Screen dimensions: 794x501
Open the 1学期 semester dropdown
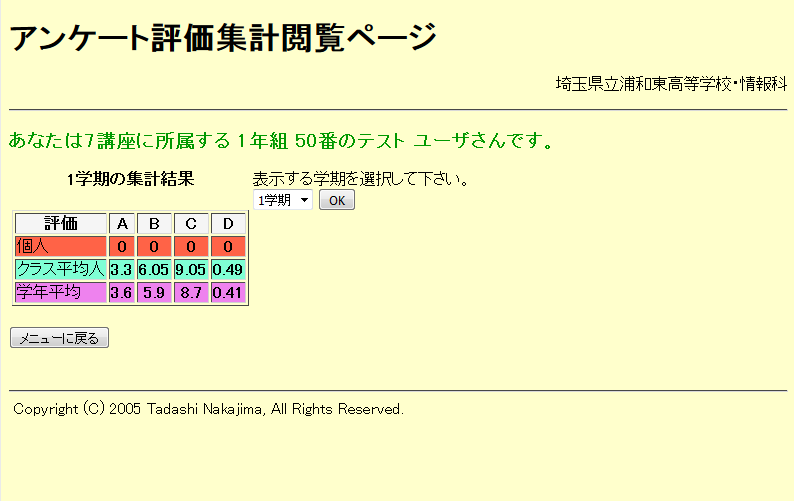[x=283, y=200]
